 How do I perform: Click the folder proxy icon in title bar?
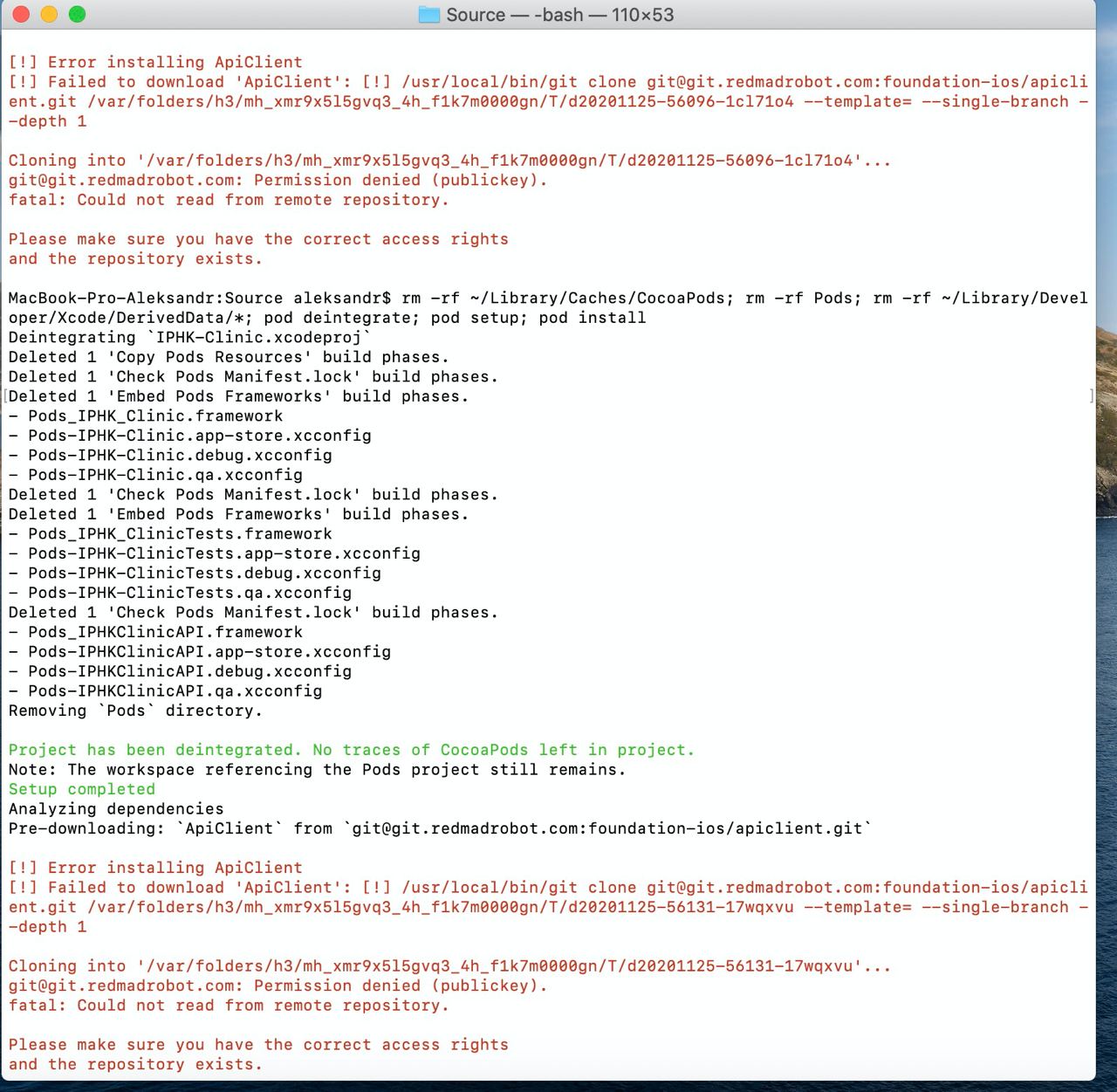point(428,15)
